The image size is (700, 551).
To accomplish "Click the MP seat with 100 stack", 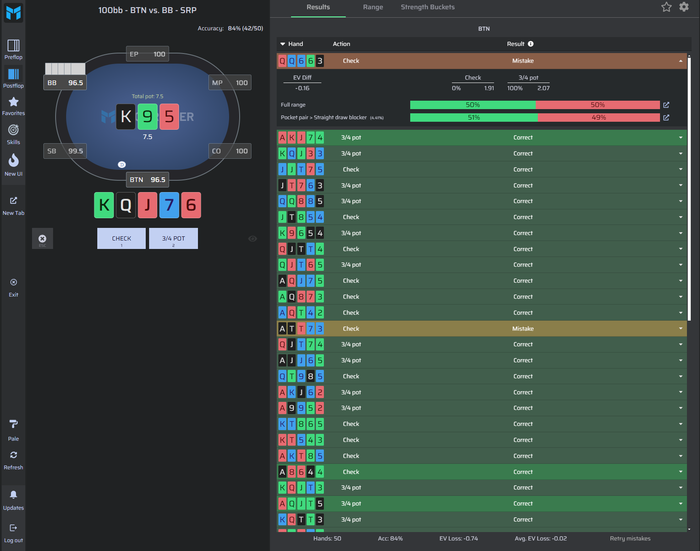I will [x=230, y=83].
